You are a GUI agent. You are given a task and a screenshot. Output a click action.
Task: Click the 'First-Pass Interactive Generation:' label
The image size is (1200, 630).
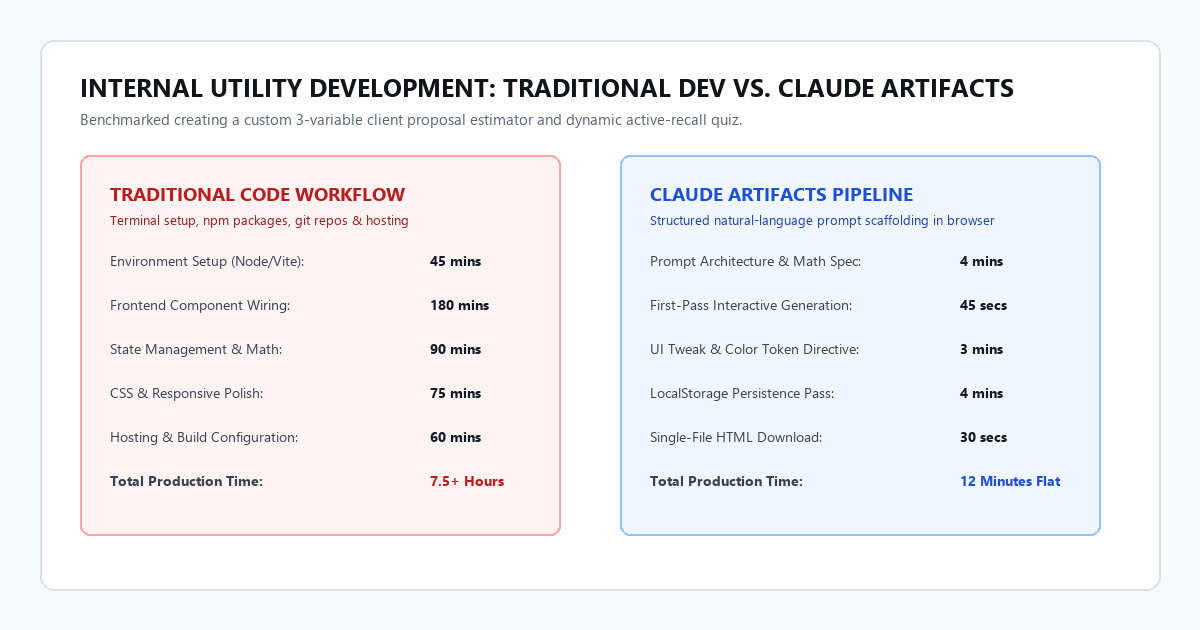coord(751,305)
